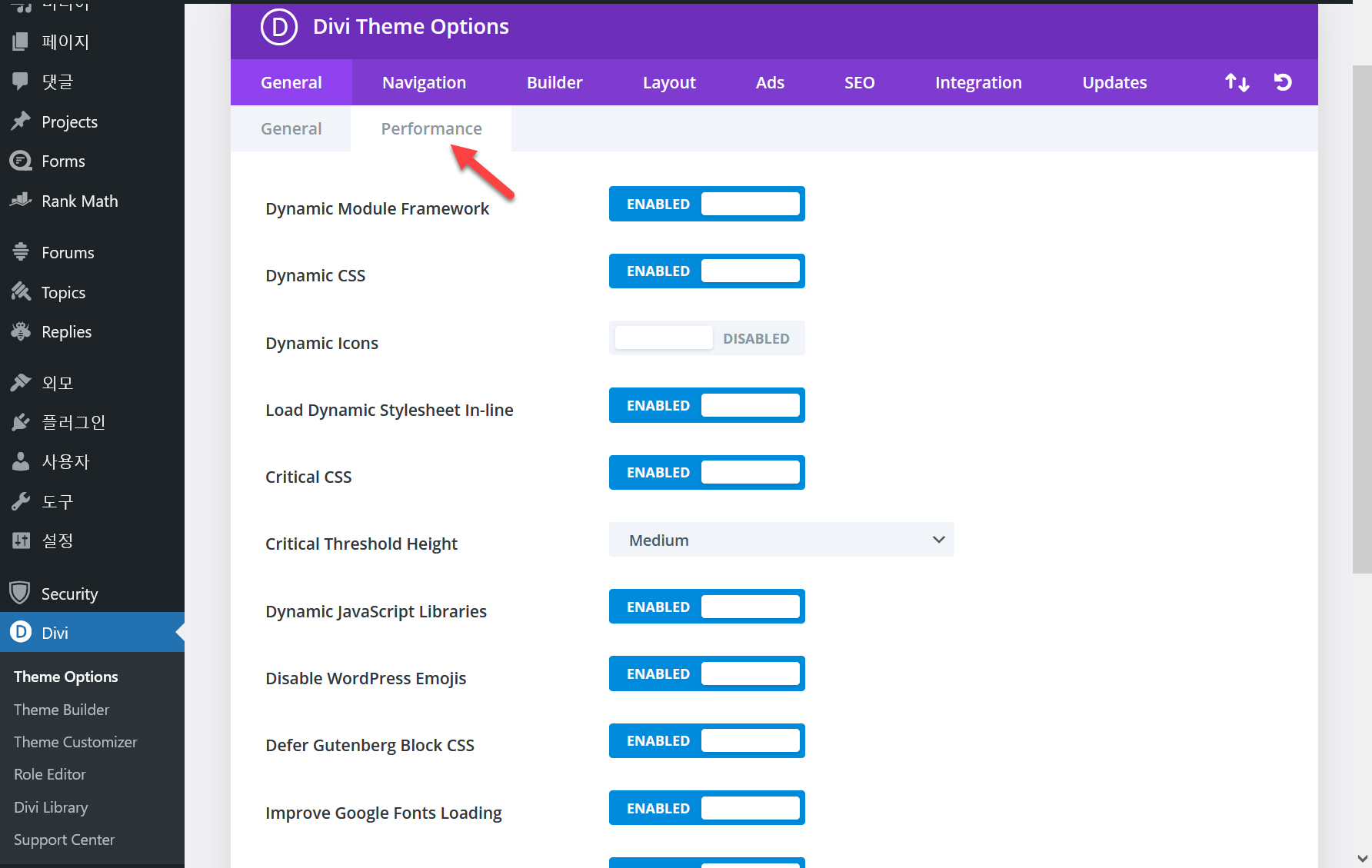Click the Replies bee icon
Image resolution: width=1372 pixels, height=868 pixels.
[x=21, y=331]
